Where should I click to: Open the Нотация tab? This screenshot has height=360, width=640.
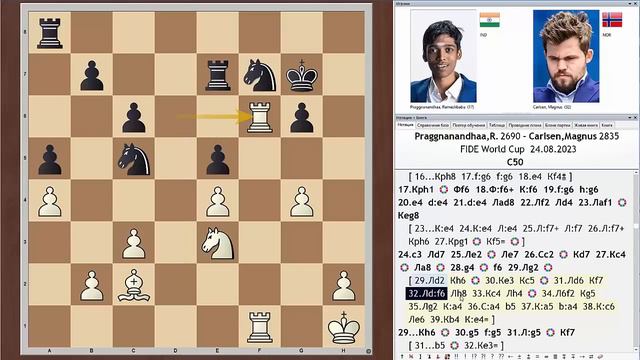[x=406, y=125]
